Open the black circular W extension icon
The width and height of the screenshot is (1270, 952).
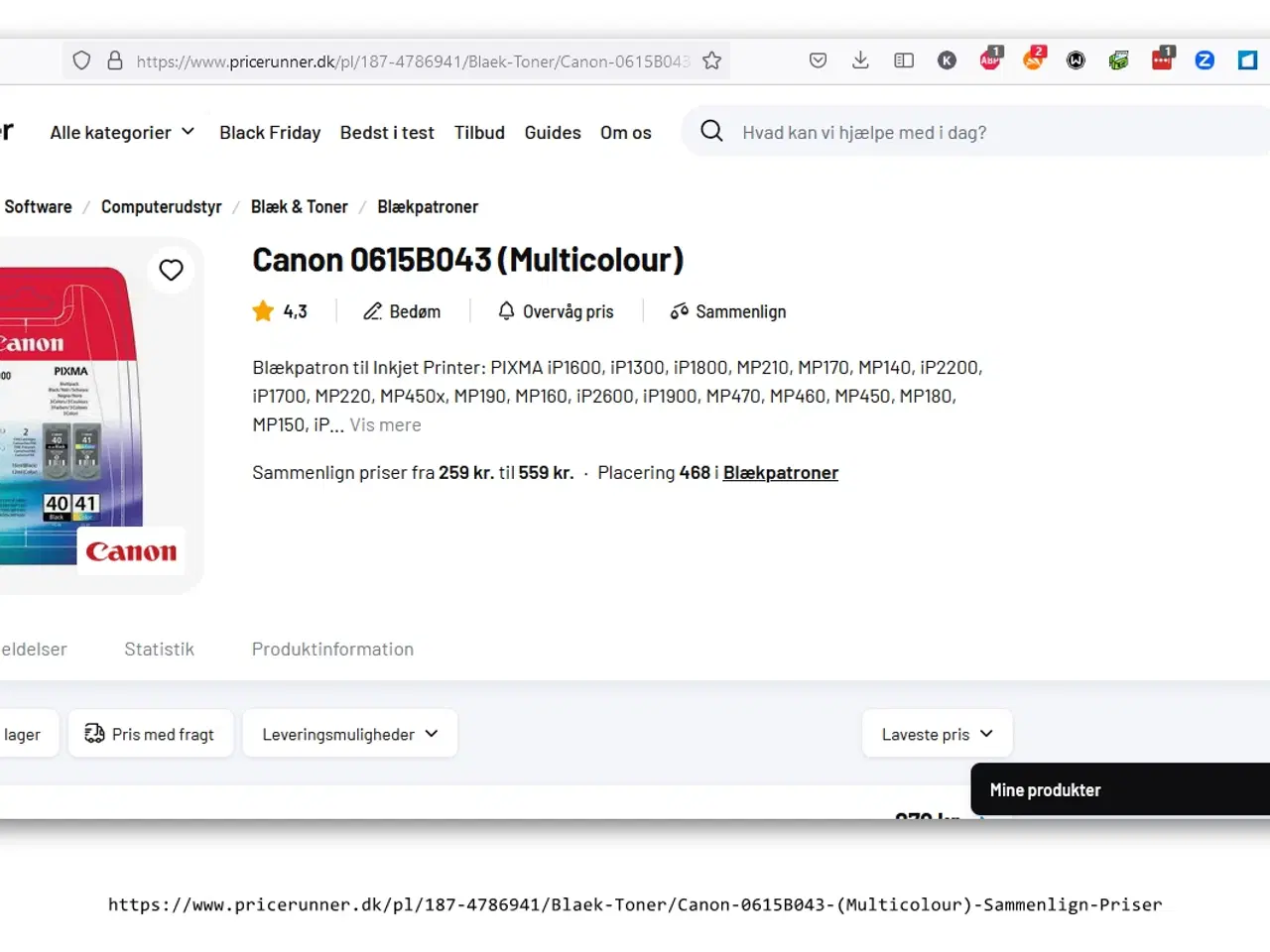tap(1076, 60)
